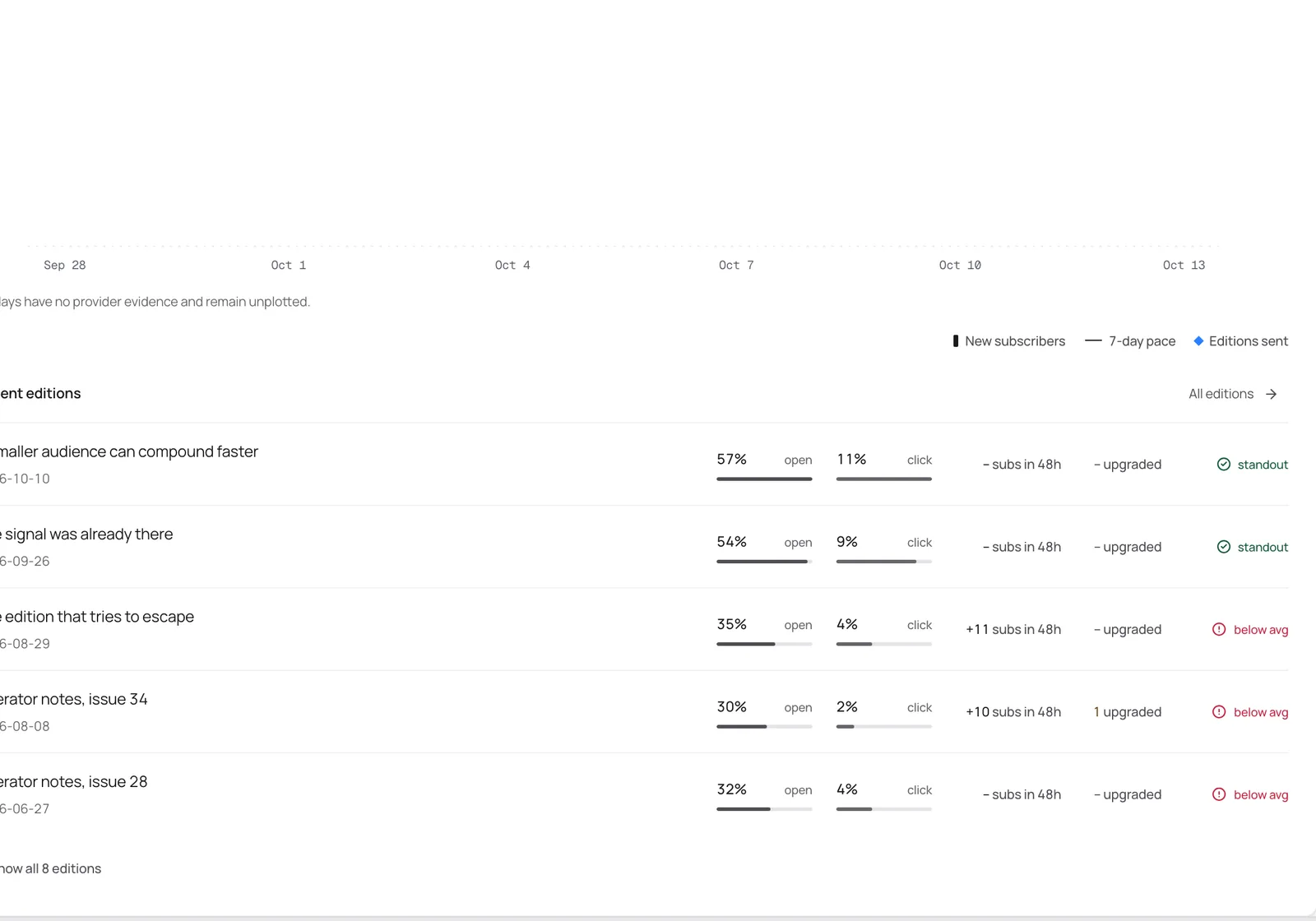Screen dimensions: 1316x921
Task: Click the Oct 1 axis label
Action: tap(289, 265)
